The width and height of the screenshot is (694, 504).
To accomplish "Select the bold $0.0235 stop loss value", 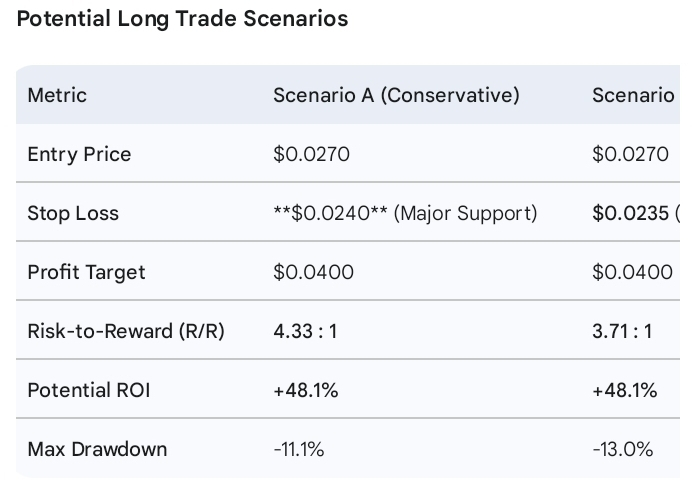I will pos(631,213).
